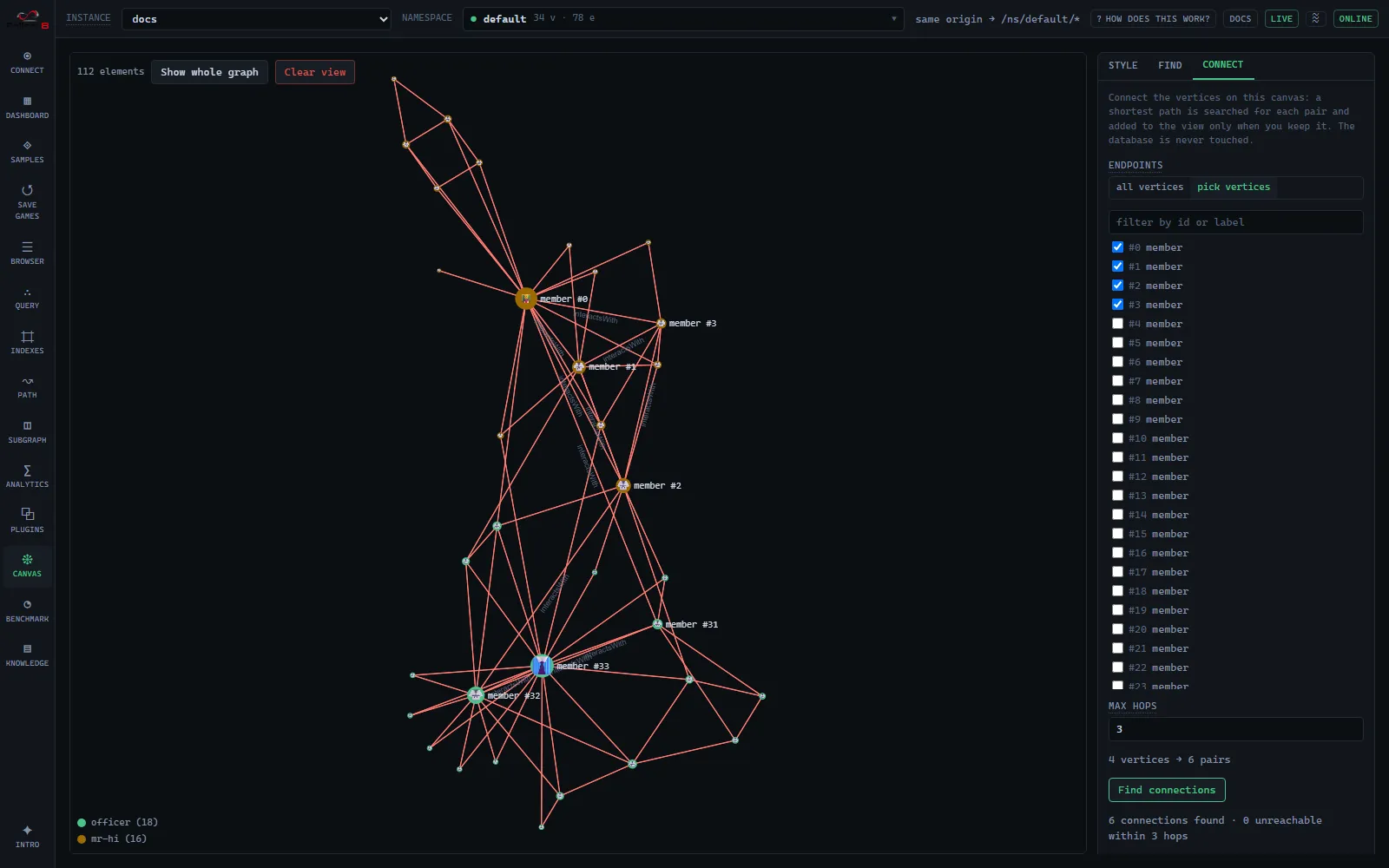1389x868 pixels.
Task: Check the #22 member checkbox
Action: pos(1117,667)
